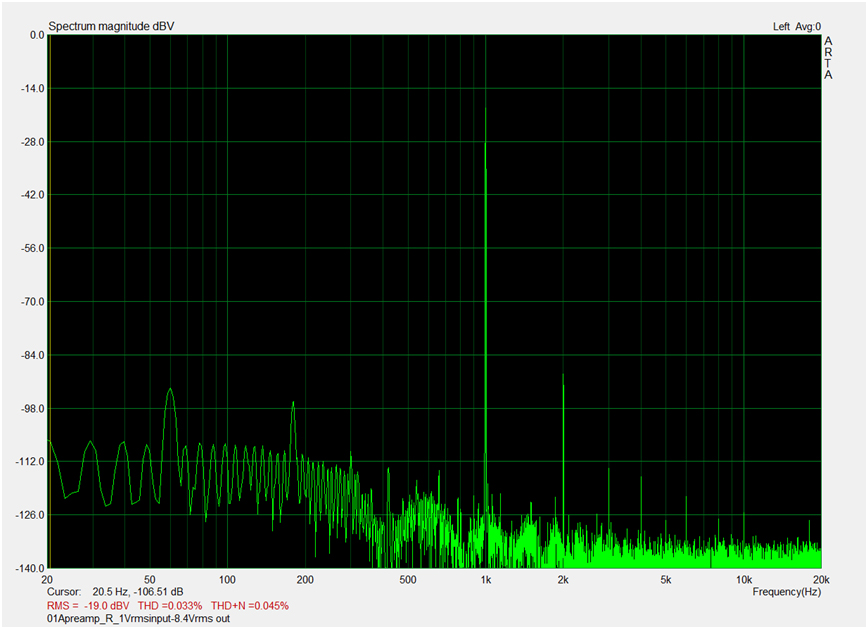Viewport: 868px width, 629px height.
Task: Click the 0.0 y-axis top label
Action: click(x=36, y=35)
